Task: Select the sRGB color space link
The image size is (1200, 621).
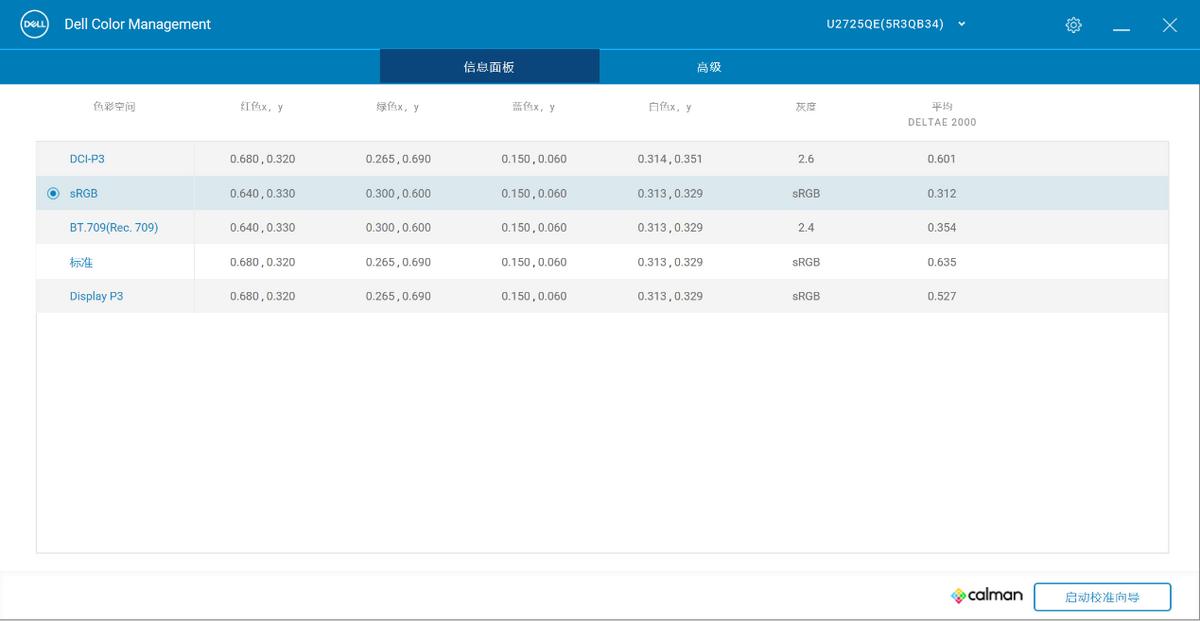Action: [x=84, y=193]
